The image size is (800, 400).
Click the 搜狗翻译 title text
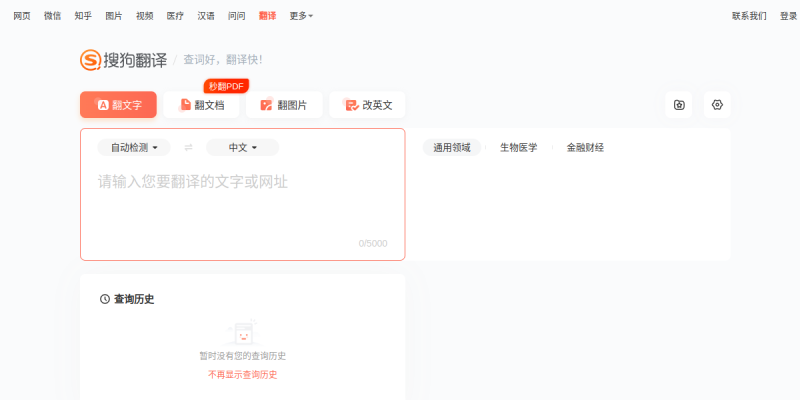[x=135, y=60]
